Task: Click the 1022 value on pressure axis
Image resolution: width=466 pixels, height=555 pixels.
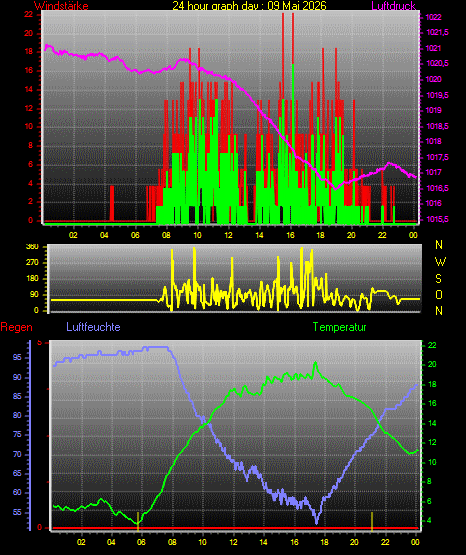Action: (433, 17)
